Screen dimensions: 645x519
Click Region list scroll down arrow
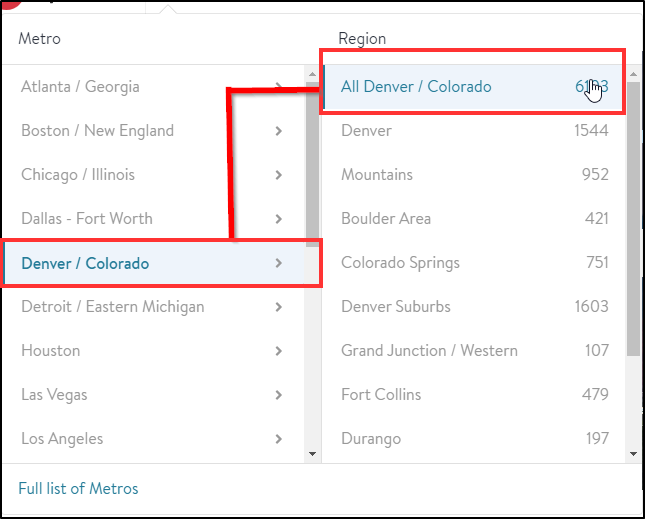[633, 454]
